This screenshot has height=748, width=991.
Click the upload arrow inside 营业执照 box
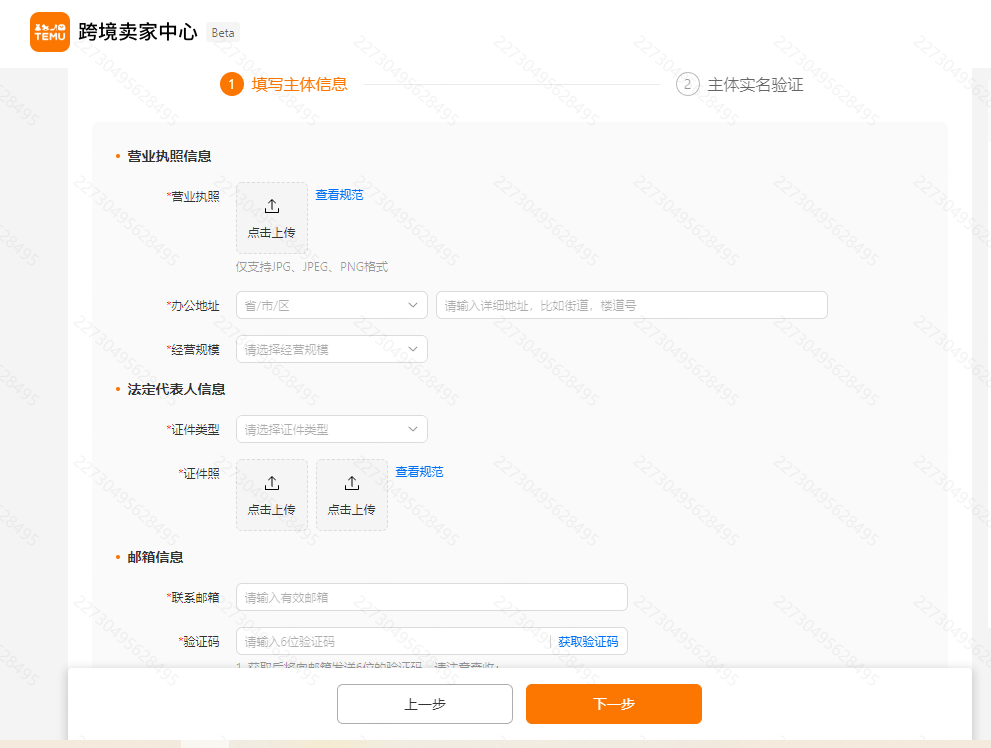point(271,206)
